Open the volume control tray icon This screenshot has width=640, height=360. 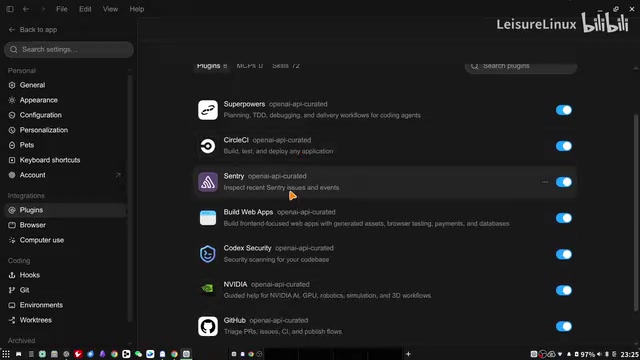coord(599,354)
